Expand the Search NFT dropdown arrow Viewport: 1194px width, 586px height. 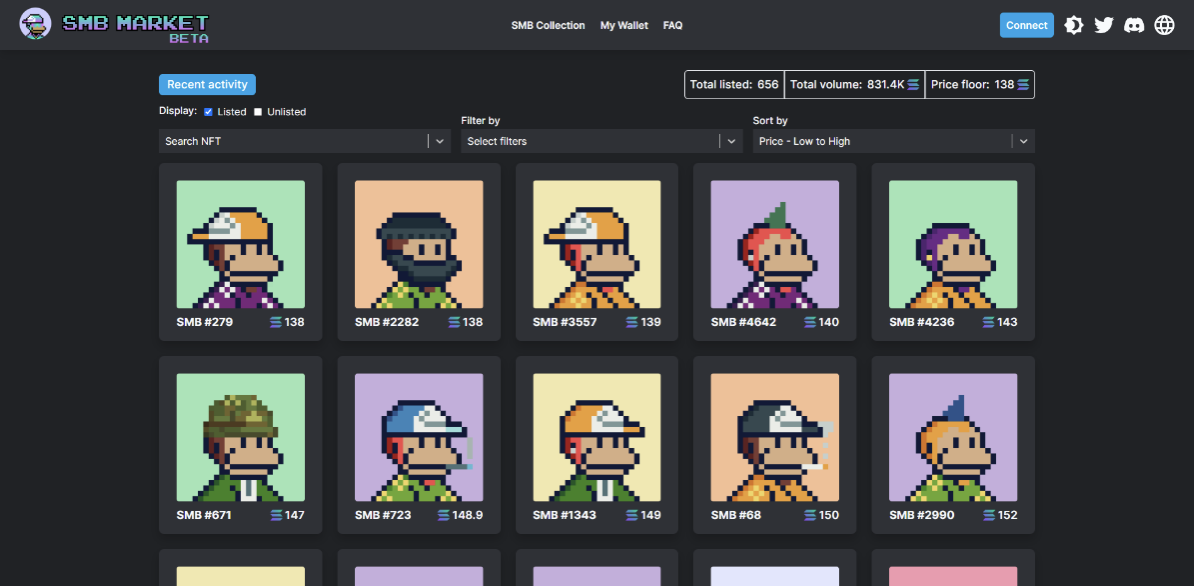(440, 141)
